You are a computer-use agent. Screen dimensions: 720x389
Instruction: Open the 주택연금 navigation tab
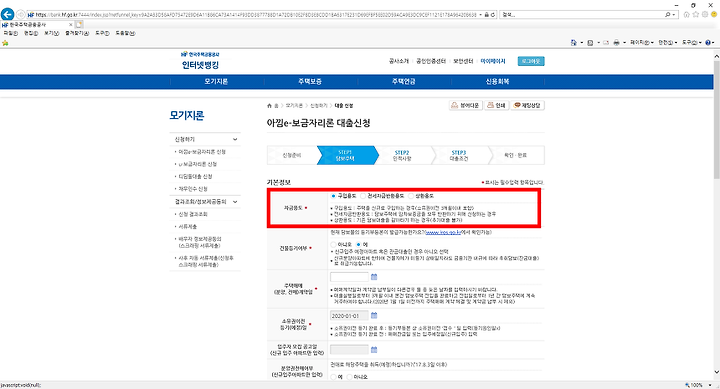pos(404,82)
